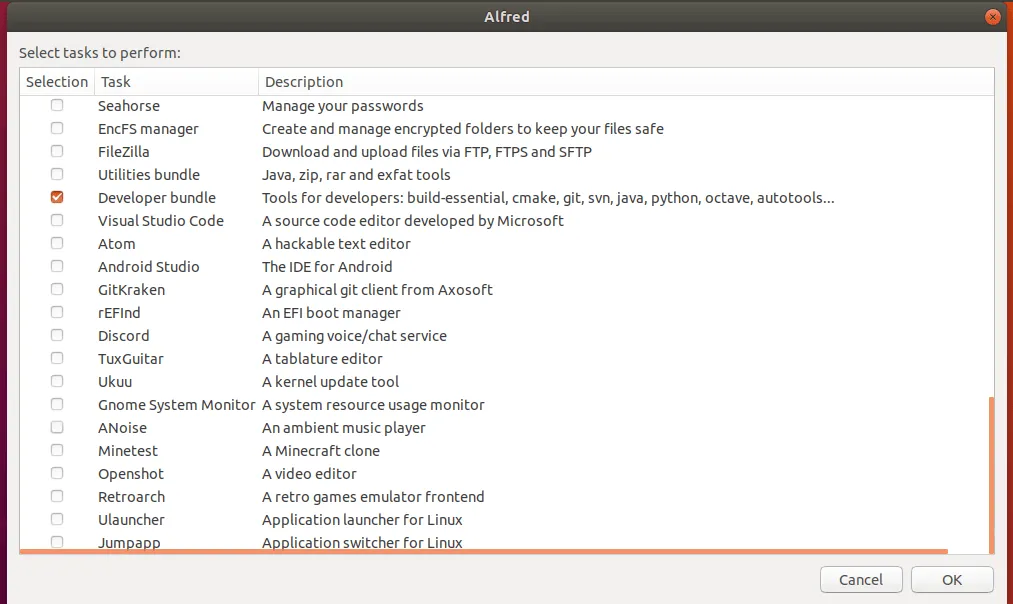Tick the Visual Studio Code checkbox
The width and height of the screenshot is (1013, 604).
tap(57, 220)
